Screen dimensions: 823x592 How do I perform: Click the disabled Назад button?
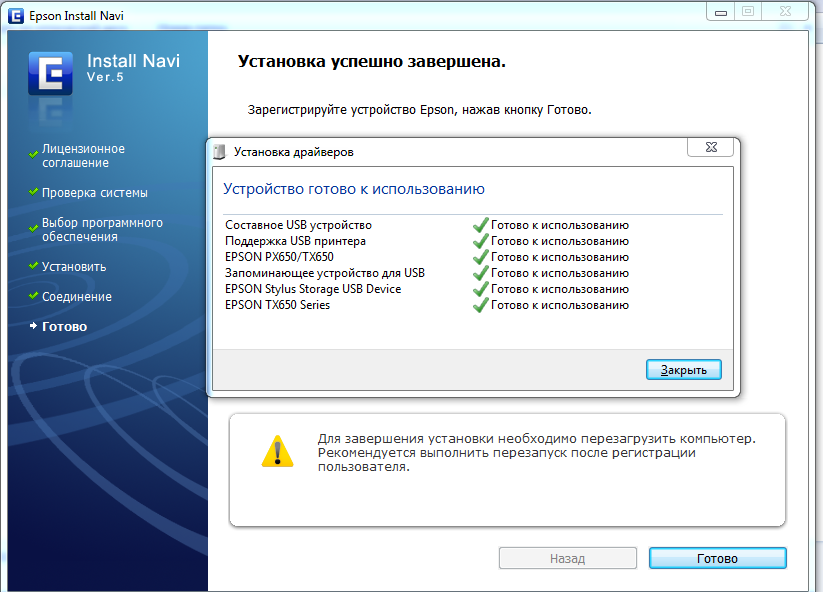tap(567, 558)
